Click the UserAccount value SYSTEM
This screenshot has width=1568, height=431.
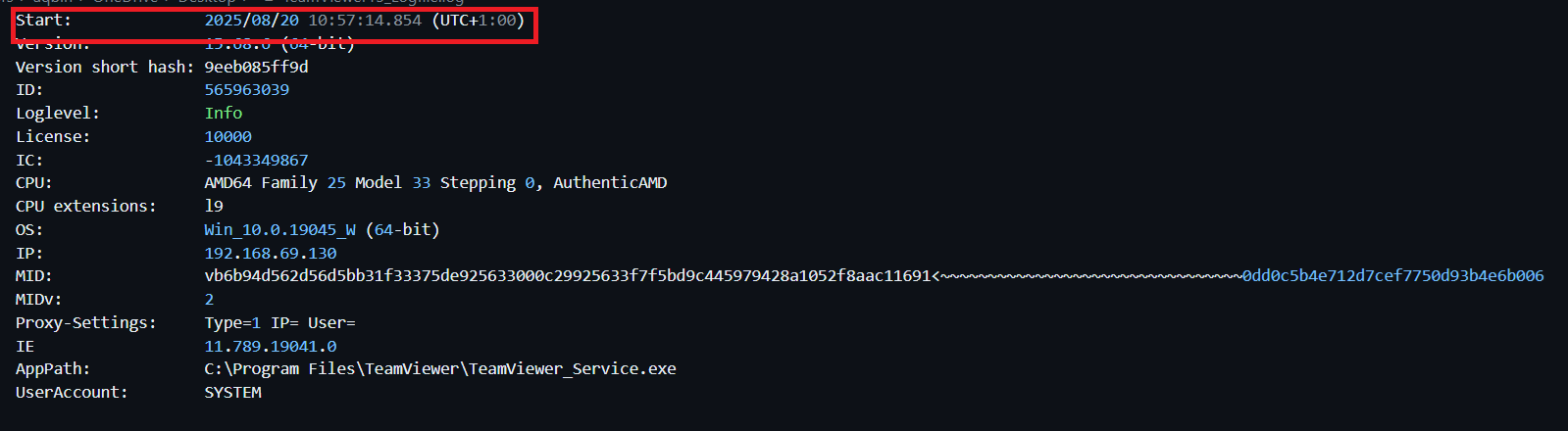coord(232,393)
